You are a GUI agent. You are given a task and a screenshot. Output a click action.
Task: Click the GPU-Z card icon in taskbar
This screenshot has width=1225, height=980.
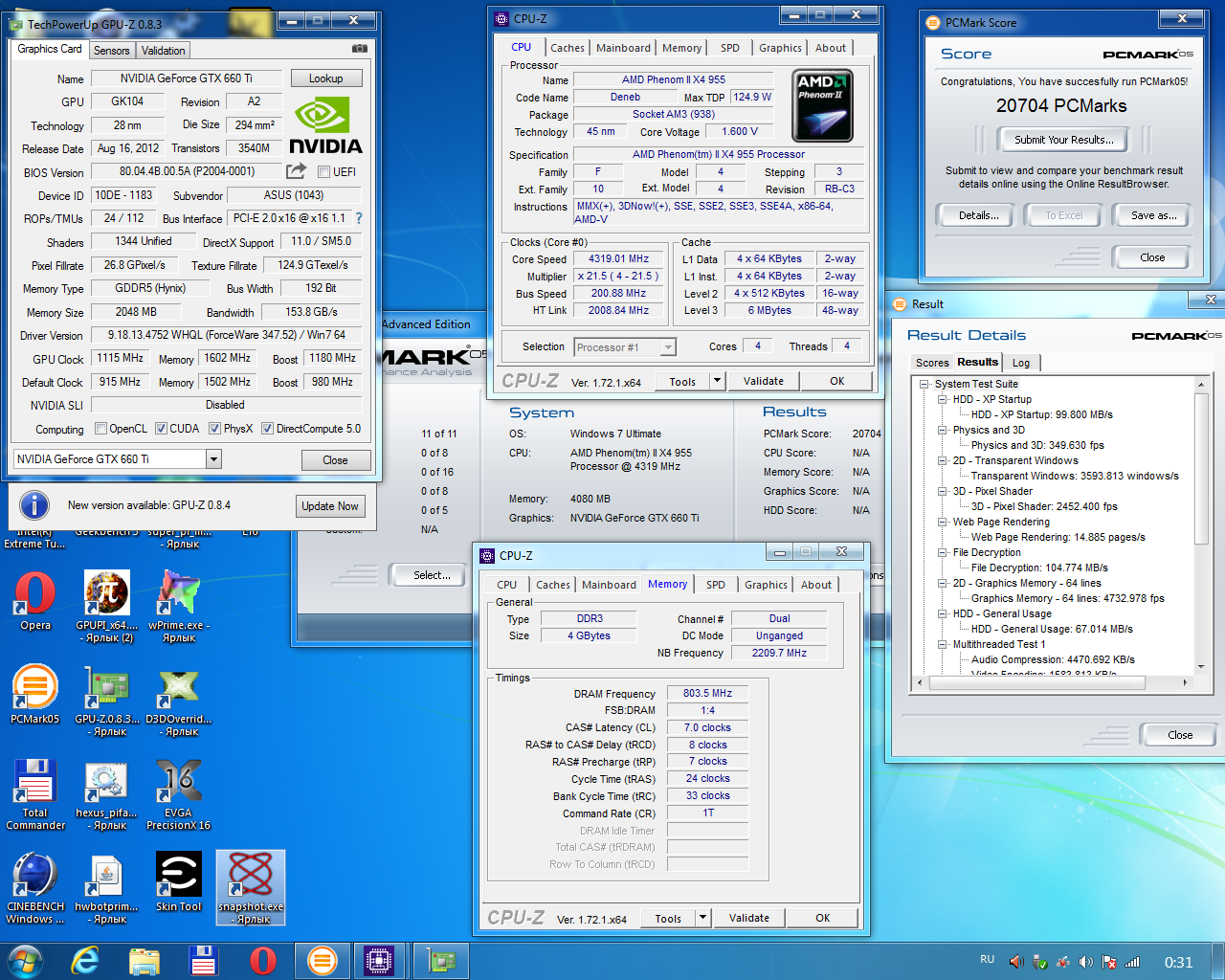(441, 961)
